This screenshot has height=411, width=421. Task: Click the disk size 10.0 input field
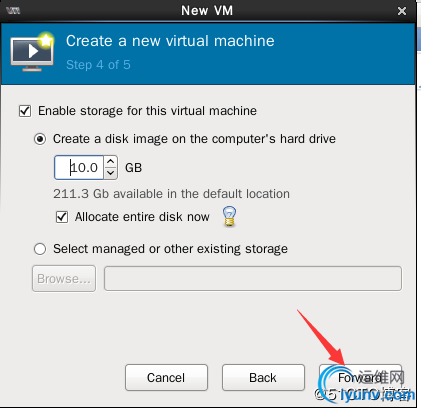79,167
